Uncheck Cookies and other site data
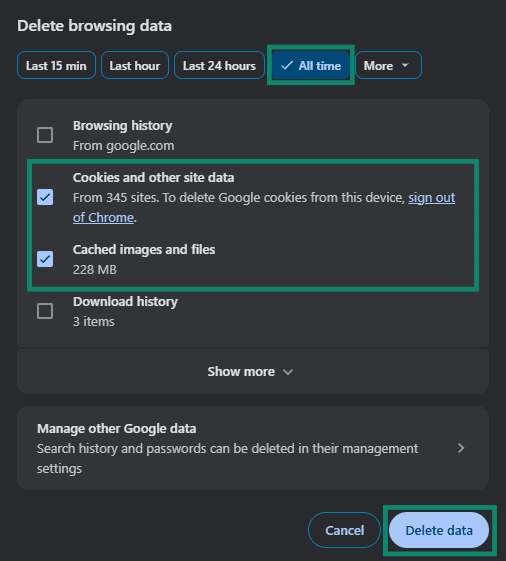 (x=45, y=197)
